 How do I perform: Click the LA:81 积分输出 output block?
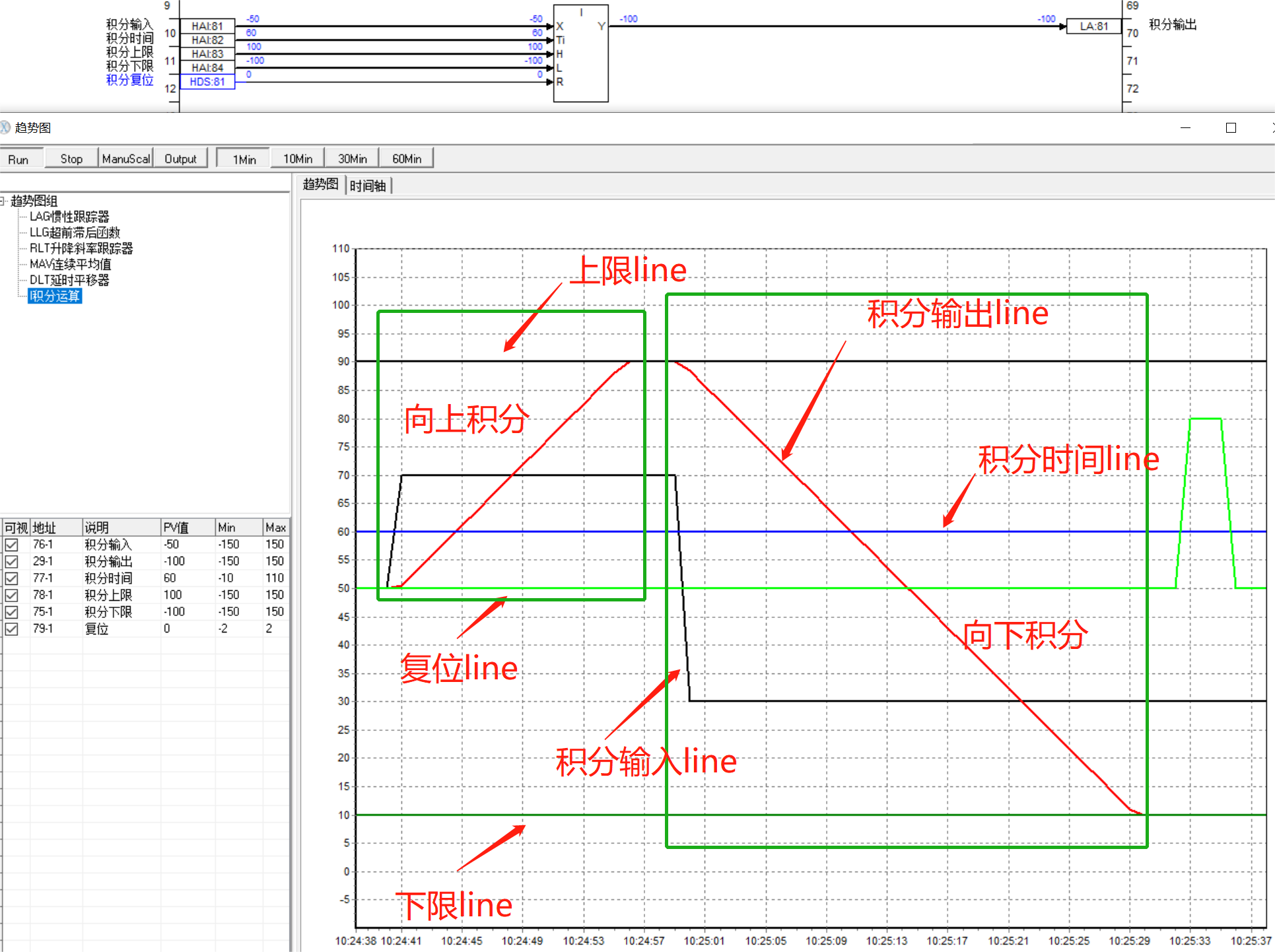(1093, 26)
